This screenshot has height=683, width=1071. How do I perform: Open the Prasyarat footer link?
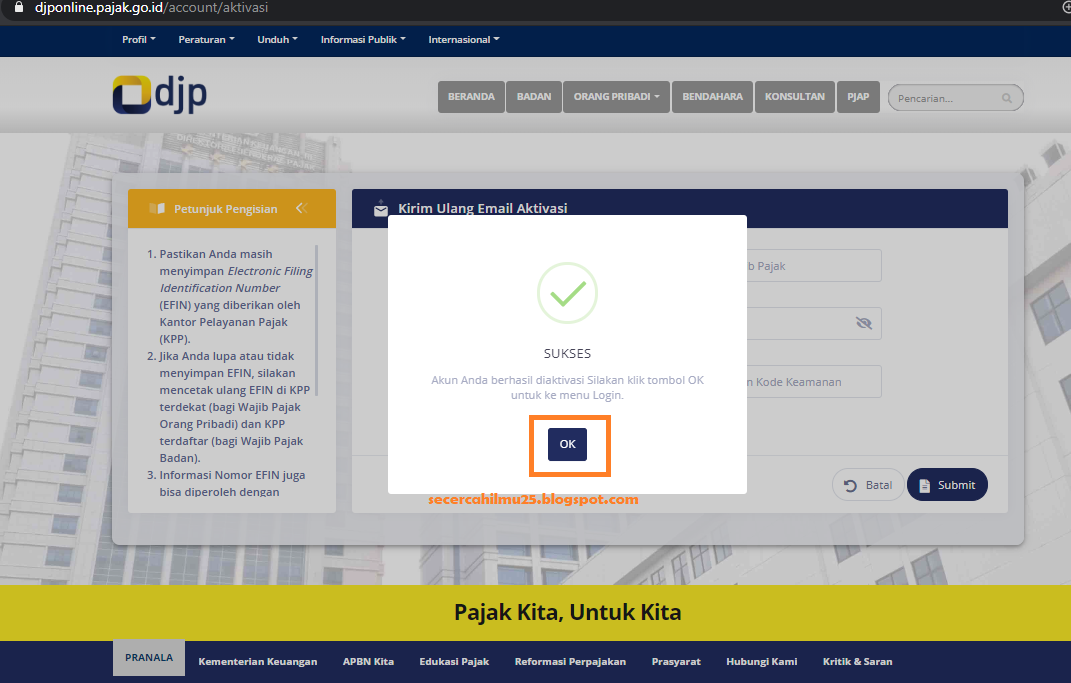pos(676,662)
